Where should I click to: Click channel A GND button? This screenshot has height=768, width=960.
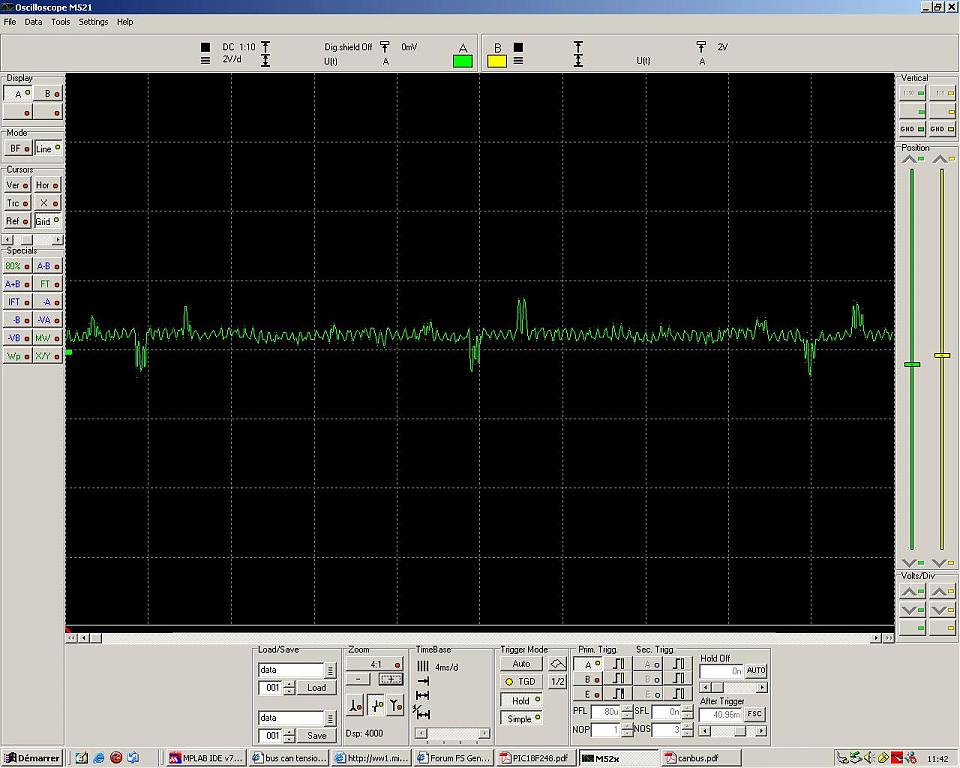(912, 129)
